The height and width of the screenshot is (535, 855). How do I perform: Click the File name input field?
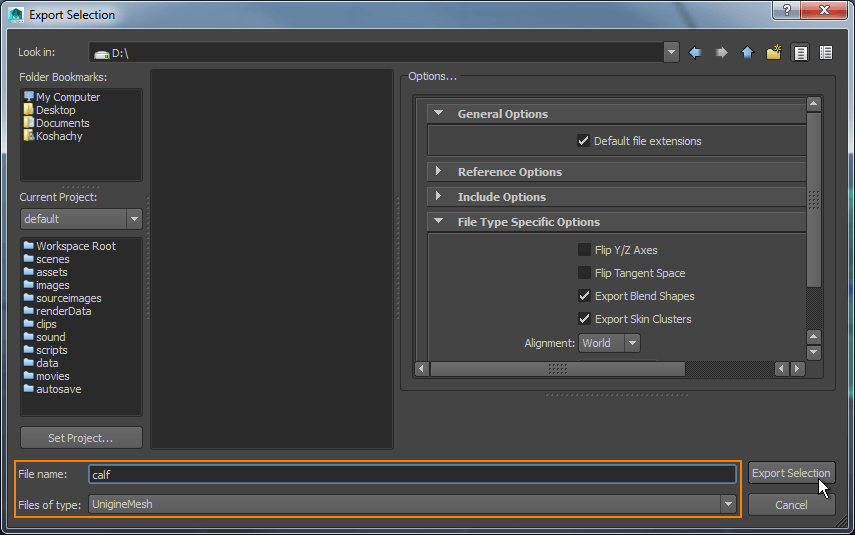tap(412, 475)
